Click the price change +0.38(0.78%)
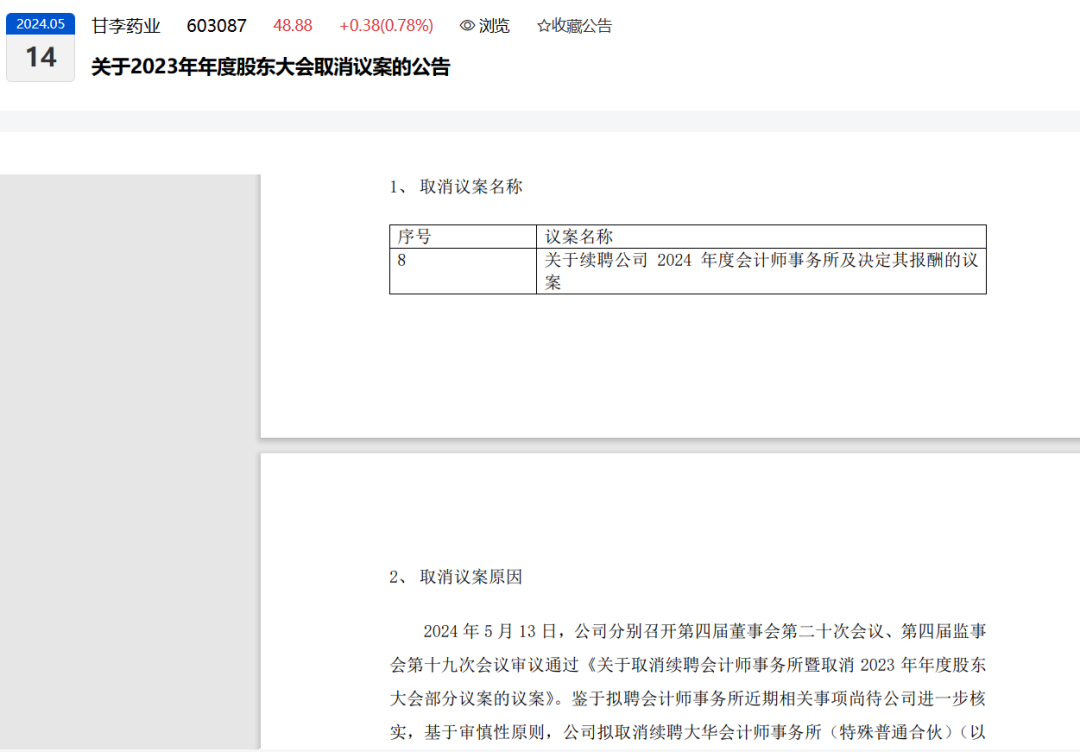 pos(386,26)
